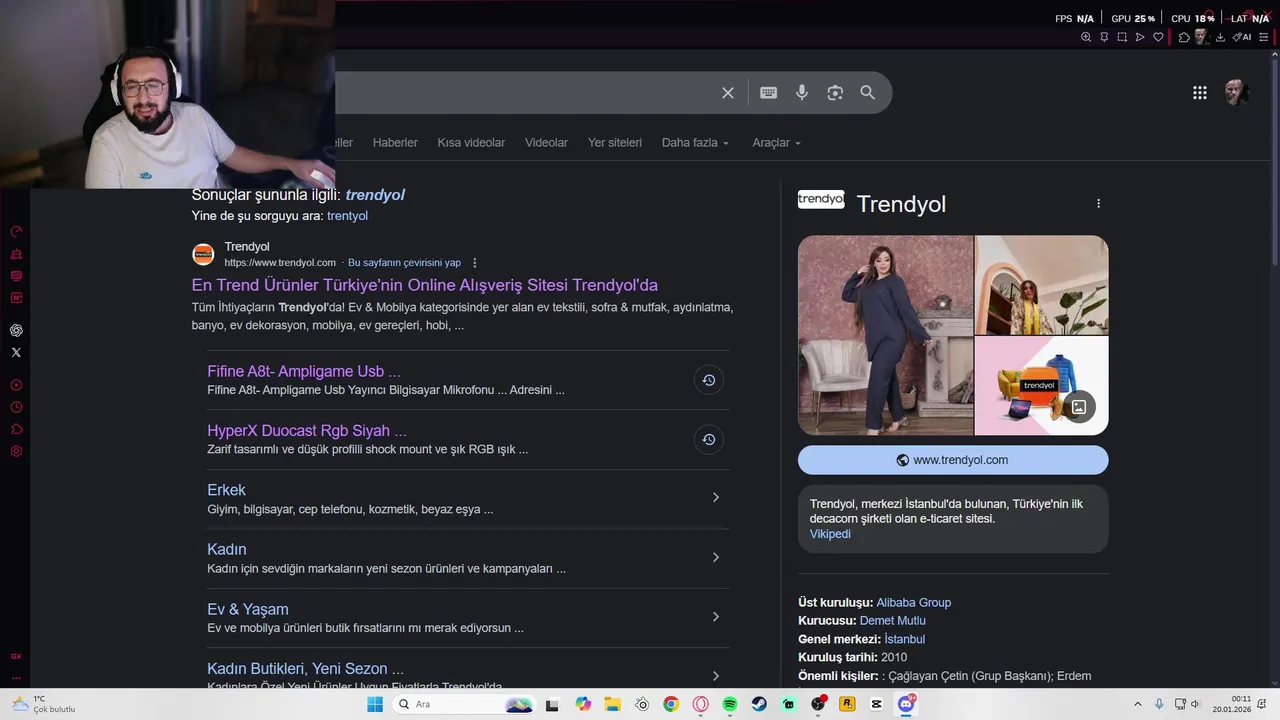
Task: Open Windows Start menu
Action: click(x=375, y=704)
